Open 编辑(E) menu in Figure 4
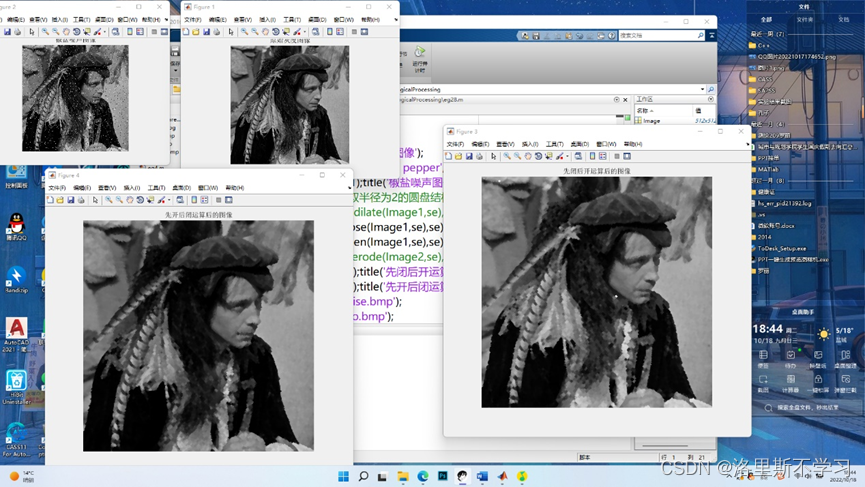This screenshot has height=487, width=865. [x=82, y=188]
